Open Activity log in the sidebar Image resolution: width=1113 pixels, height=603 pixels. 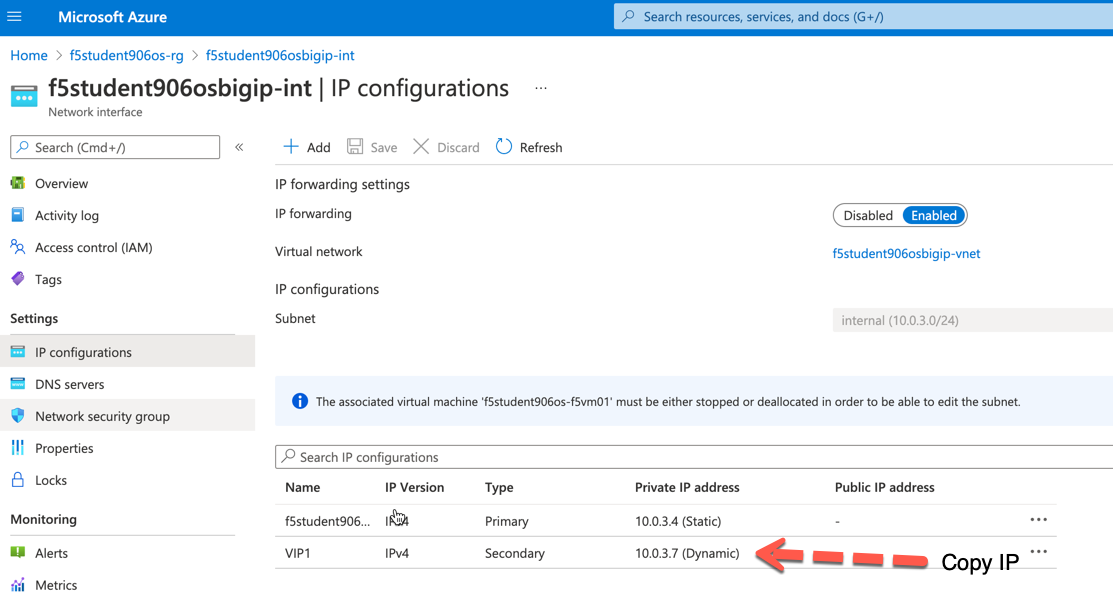(67, 215)
